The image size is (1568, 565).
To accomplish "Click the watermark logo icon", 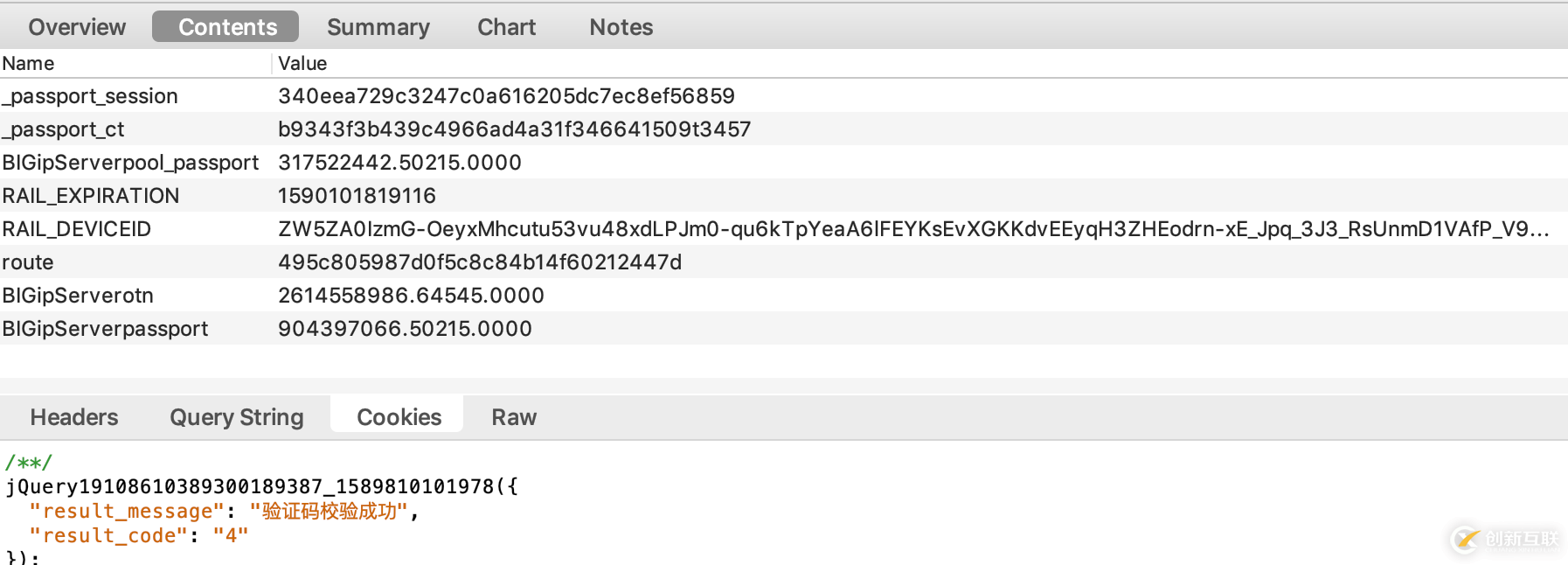I will click(x=1466, y=539).
